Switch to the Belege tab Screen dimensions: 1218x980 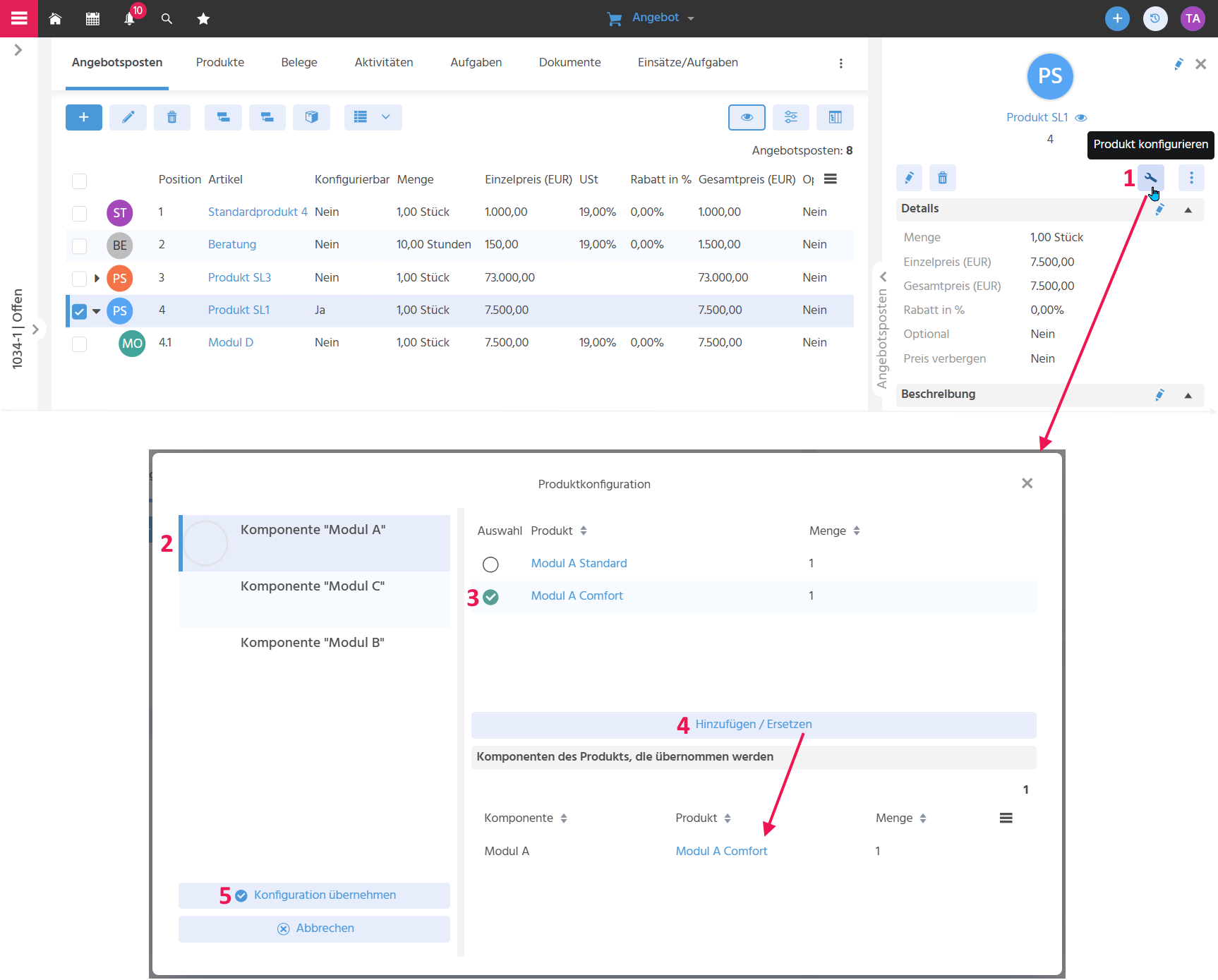point(299,63)
